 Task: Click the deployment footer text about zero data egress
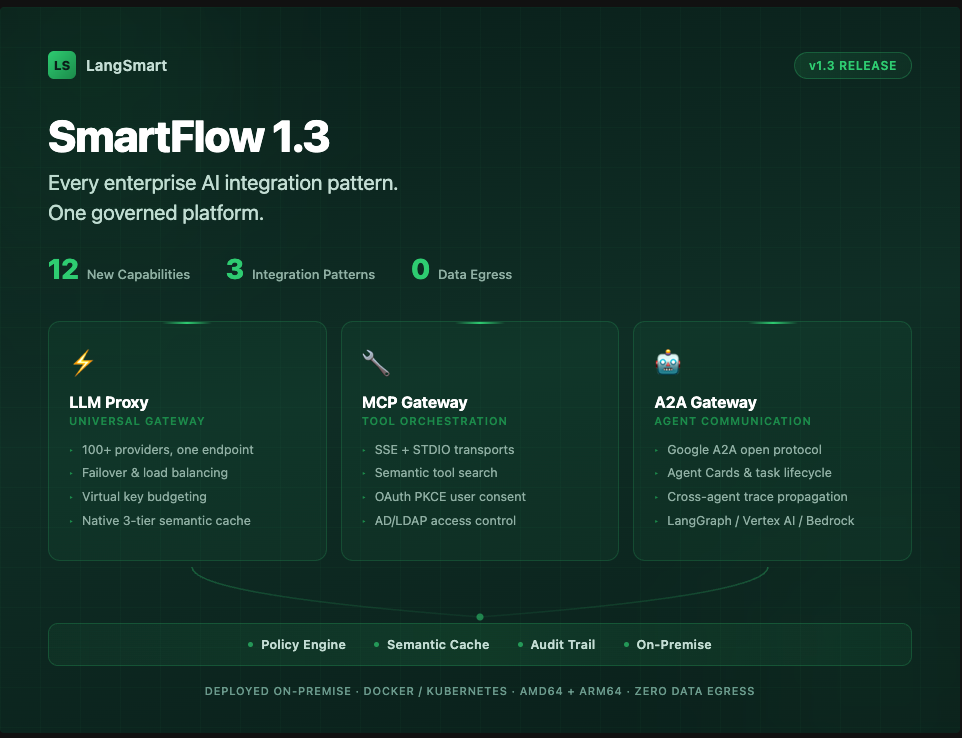[480, 691]
